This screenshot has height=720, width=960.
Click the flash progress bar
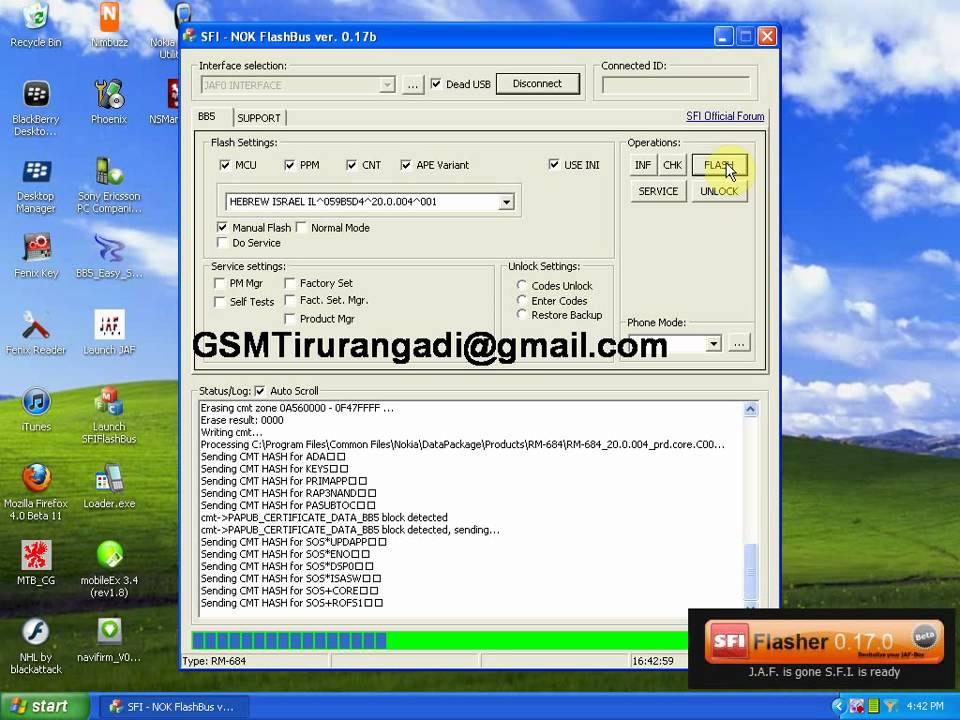pyautogui.click(x=440, y=640)
